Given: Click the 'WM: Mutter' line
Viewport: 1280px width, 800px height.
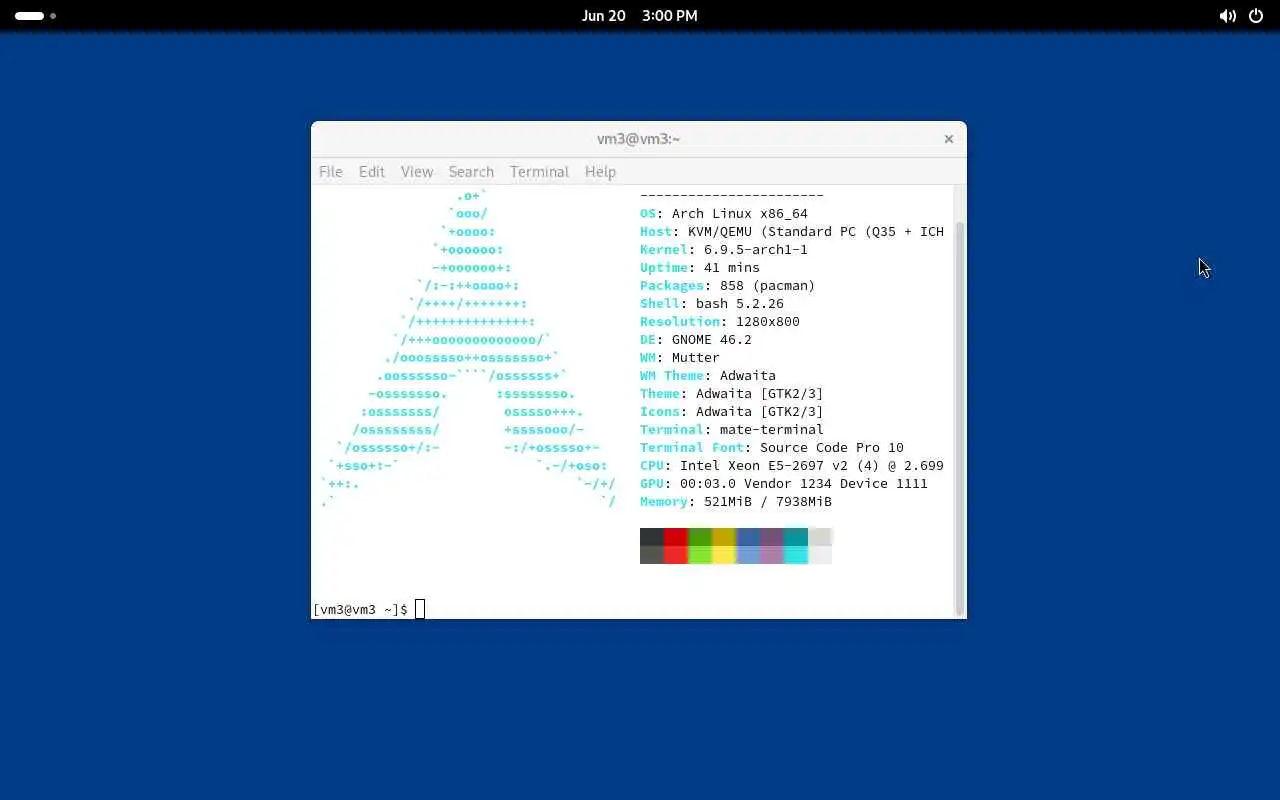Looking at the screenshot, I should click(680, 357).
